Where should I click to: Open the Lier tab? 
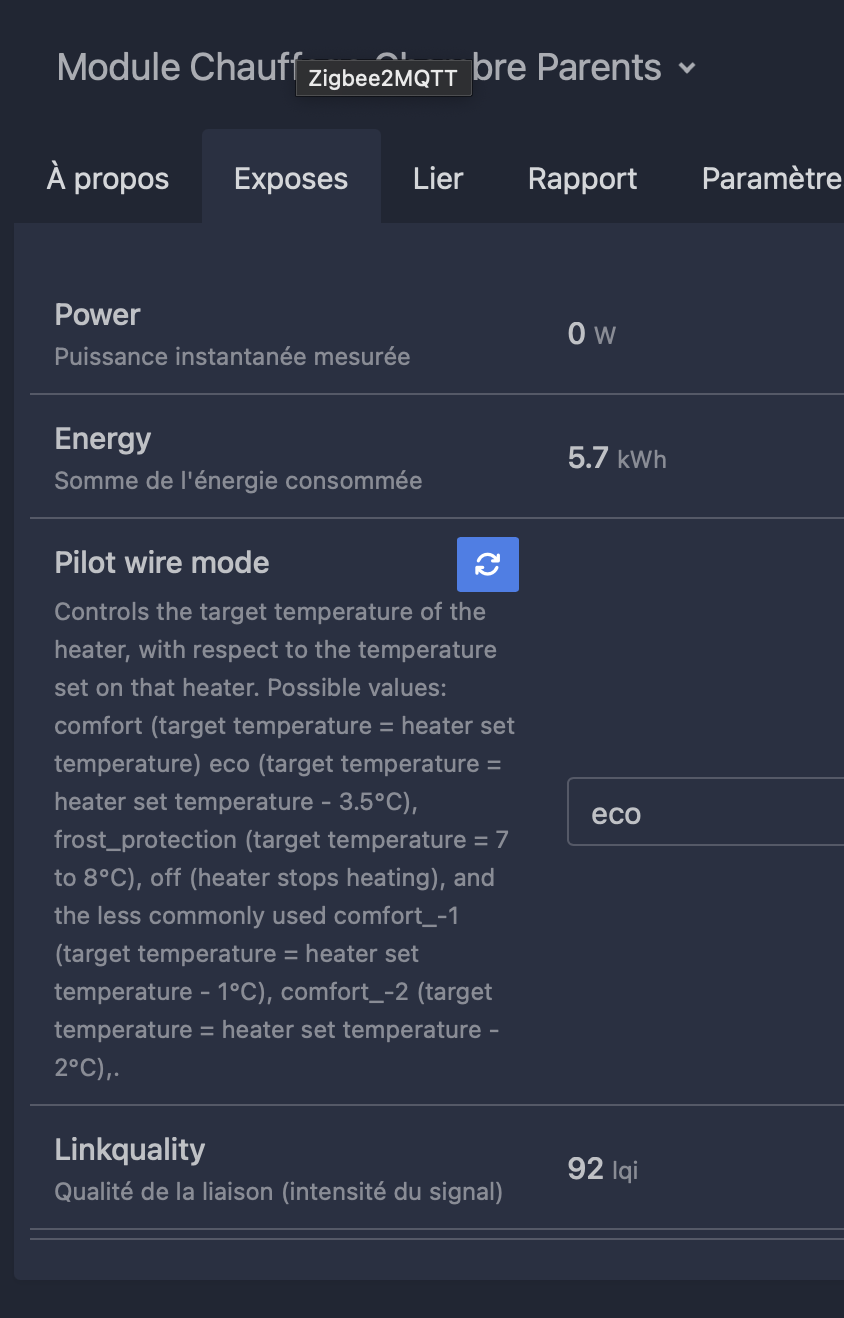click(x=438, y=179)
